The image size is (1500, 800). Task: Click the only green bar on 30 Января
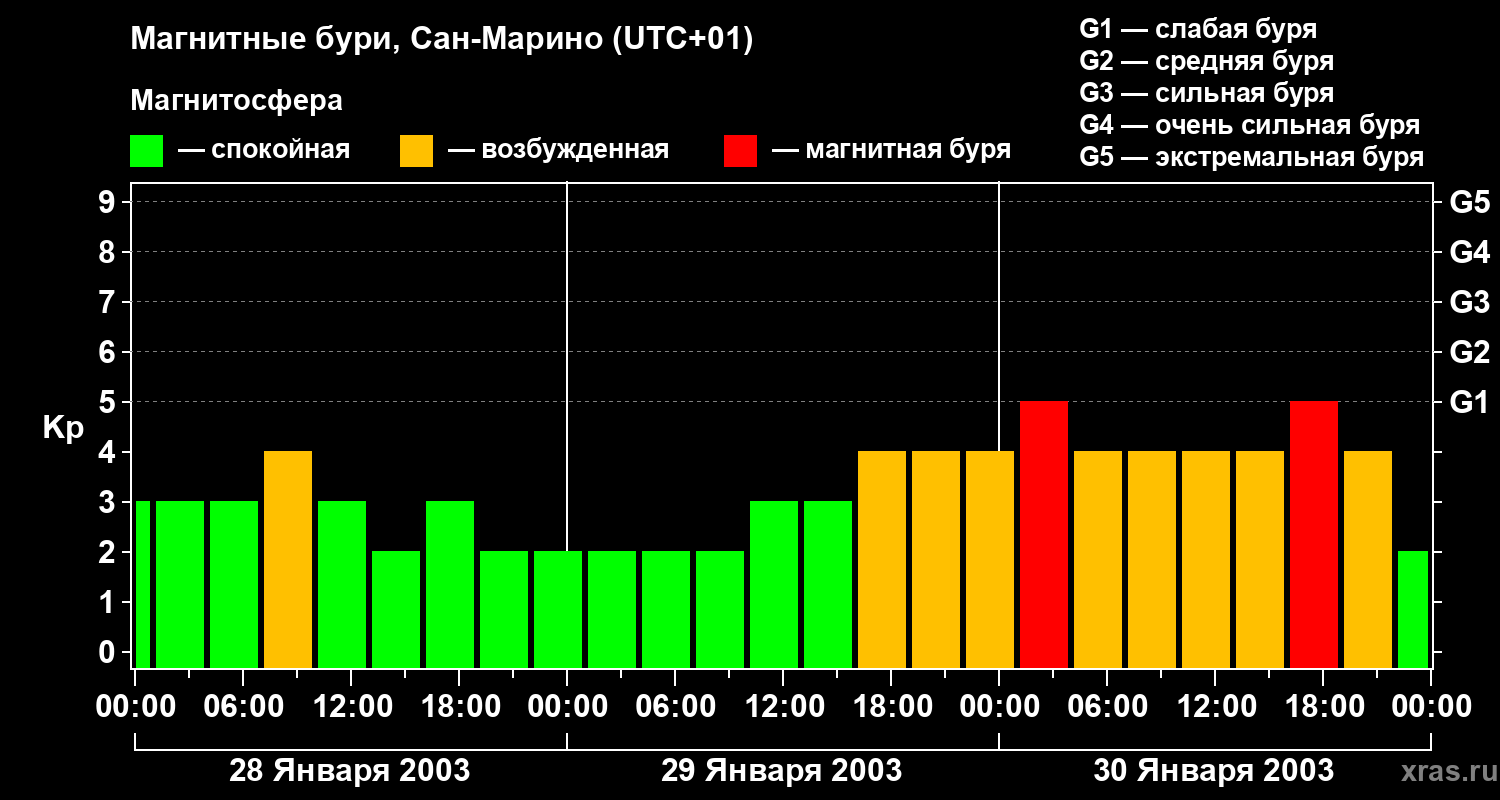pos(1413,609)
